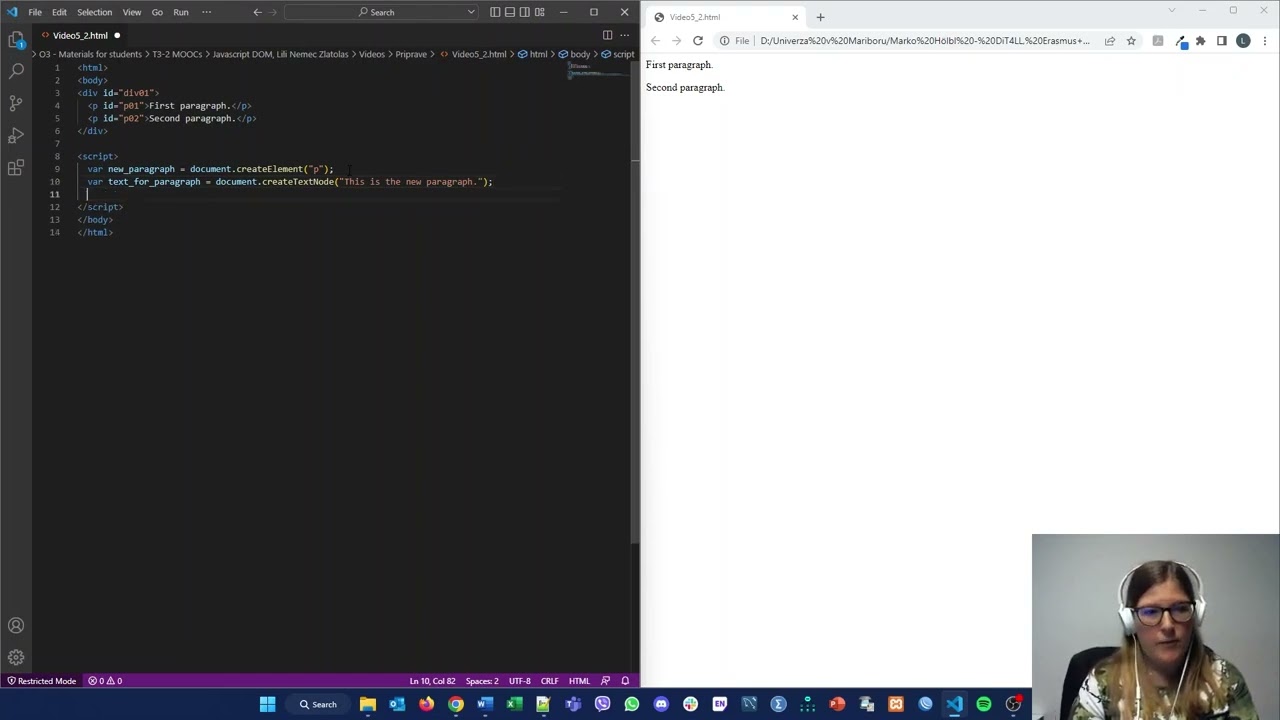Screen dimensions: 1280x720
Task: Expand the hidden menus ellipsis in menu bar
Action: (x=207, y=12)
